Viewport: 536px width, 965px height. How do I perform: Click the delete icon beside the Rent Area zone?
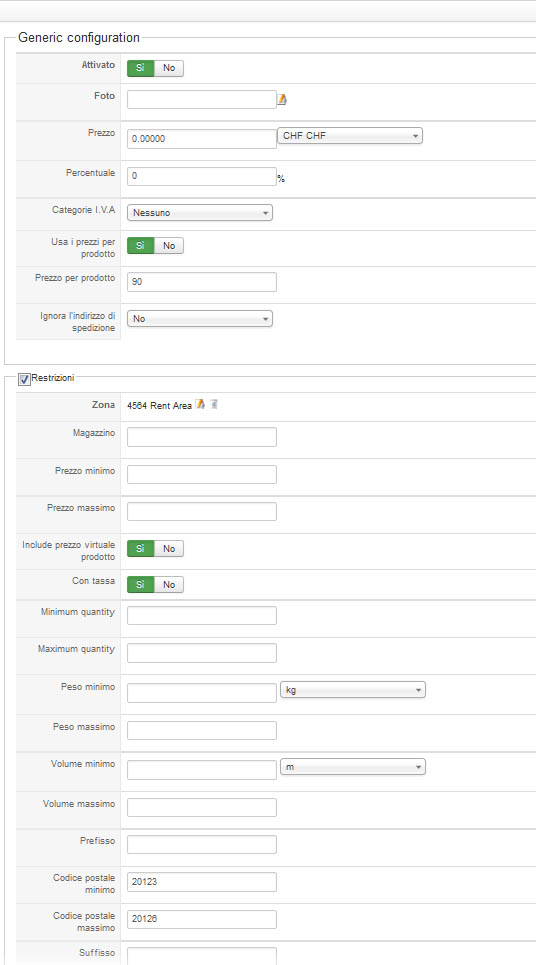214,404
